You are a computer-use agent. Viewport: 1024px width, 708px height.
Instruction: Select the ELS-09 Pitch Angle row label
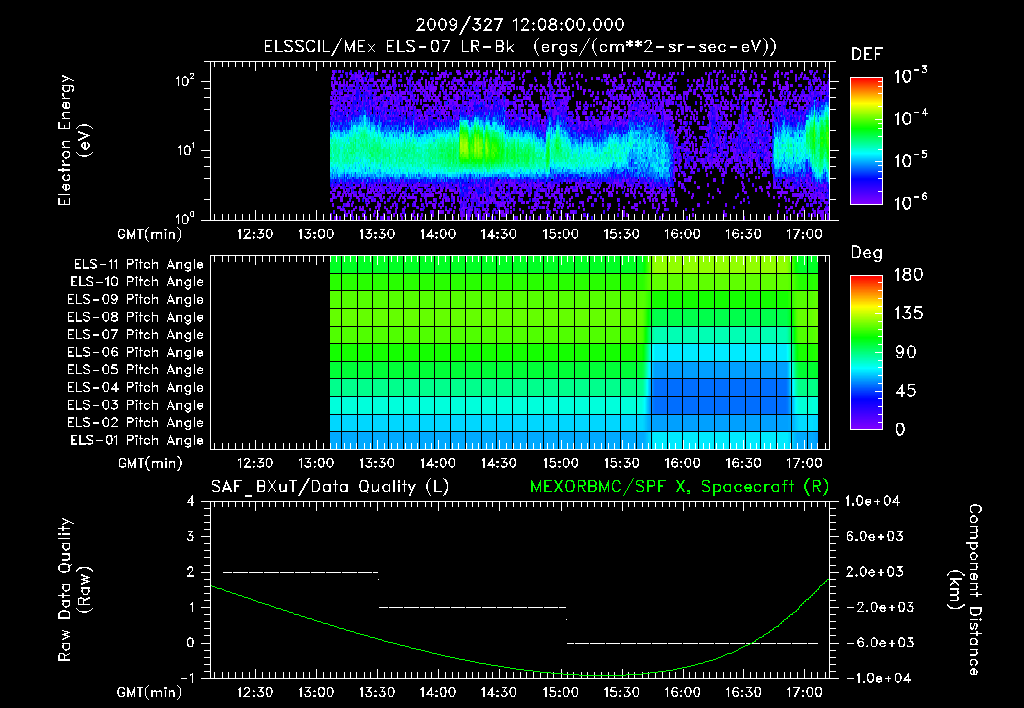[136, 300]
